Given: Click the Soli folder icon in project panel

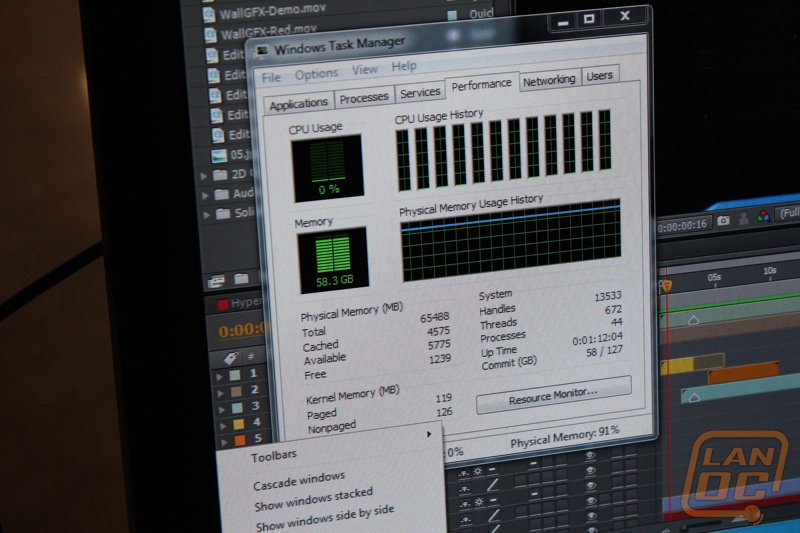Looking at the screenshot, I should point(223,214).
